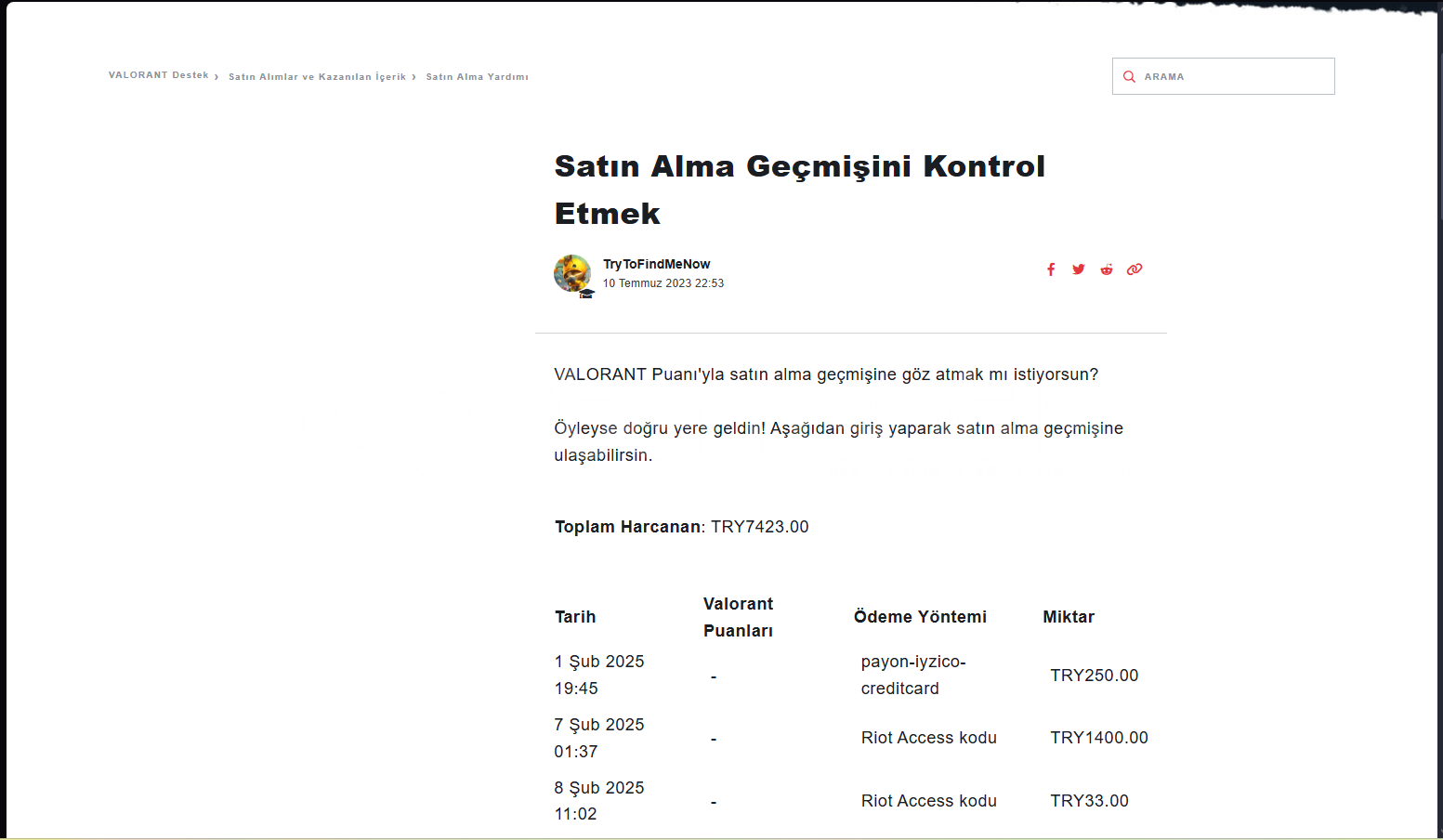Click the search magnifier icon

coord(1129,77)
